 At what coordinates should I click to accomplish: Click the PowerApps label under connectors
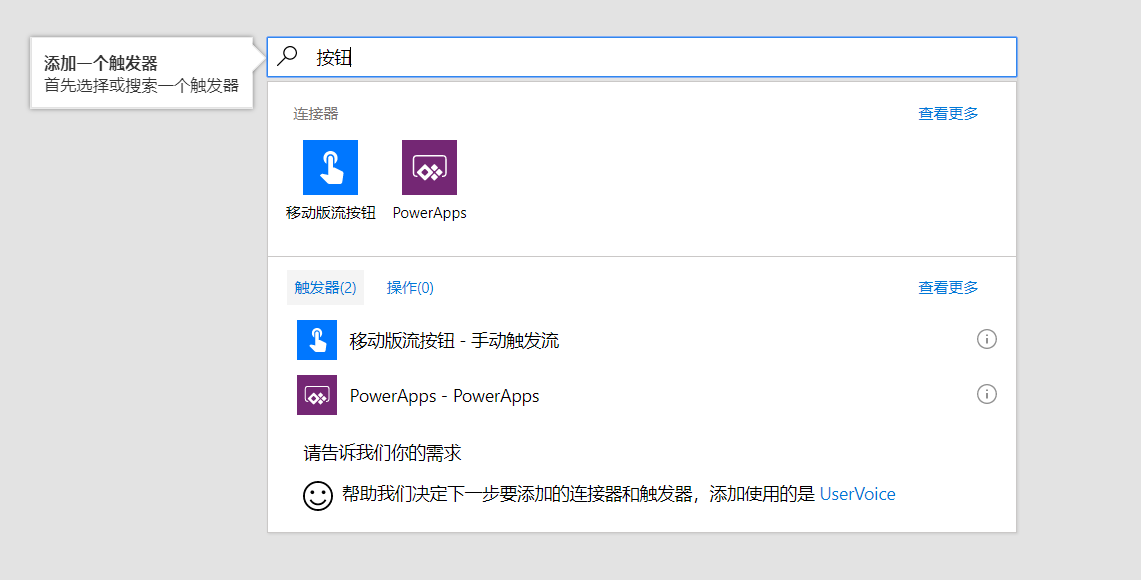tap(429, 213)
